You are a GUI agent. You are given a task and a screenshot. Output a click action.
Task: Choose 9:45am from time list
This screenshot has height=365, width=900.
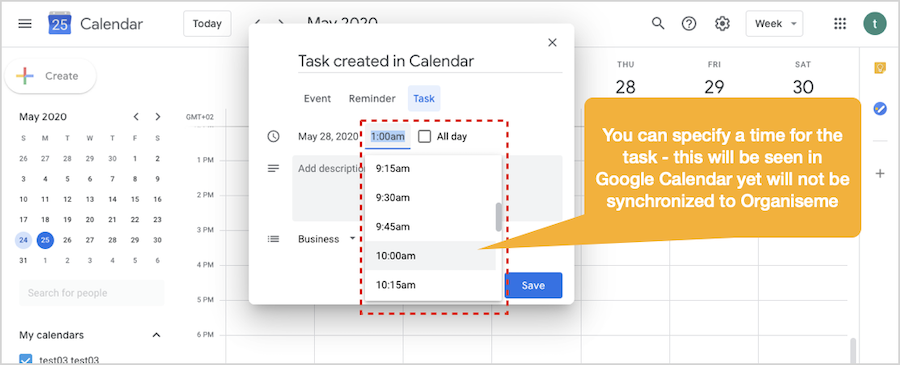[x=430, y=227]
